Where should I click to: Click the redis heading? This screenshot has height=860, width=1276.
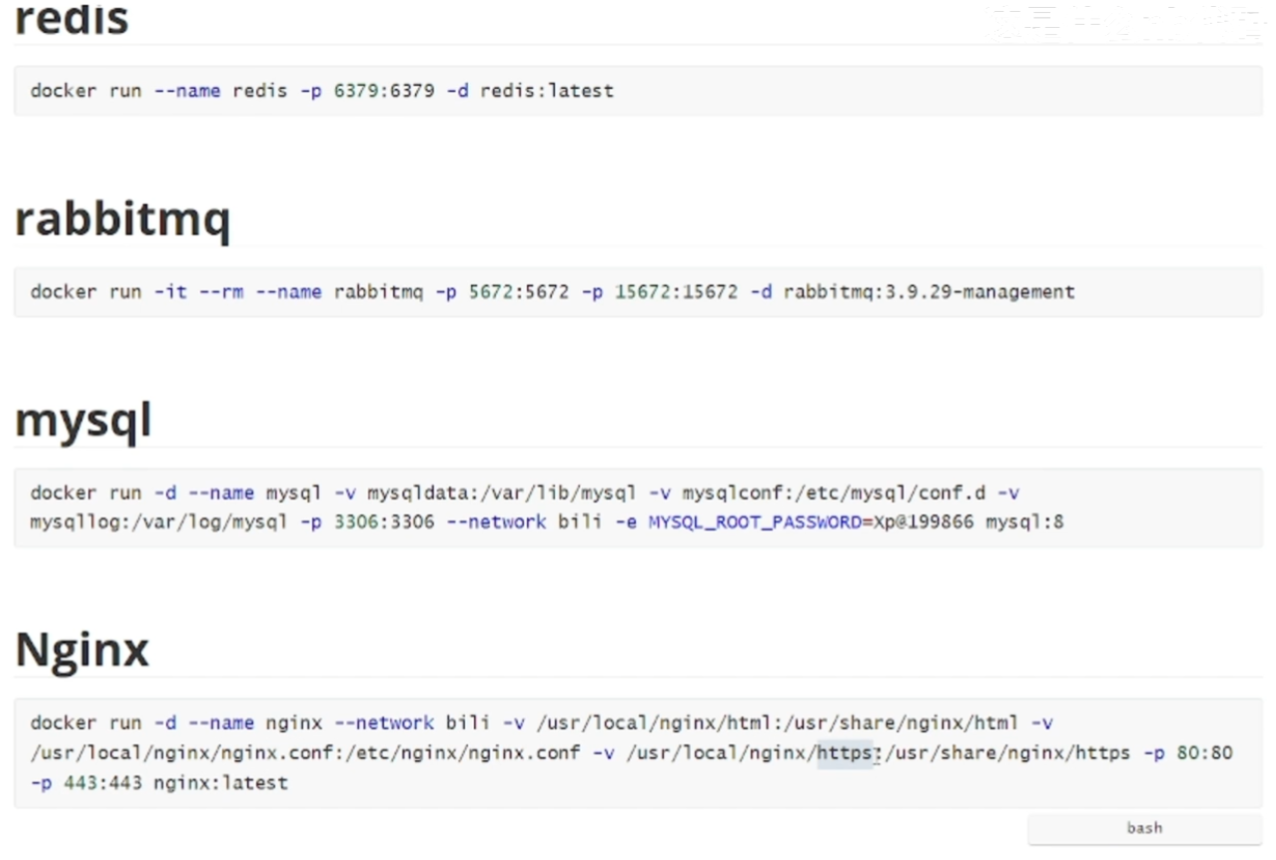pos(72,18)
